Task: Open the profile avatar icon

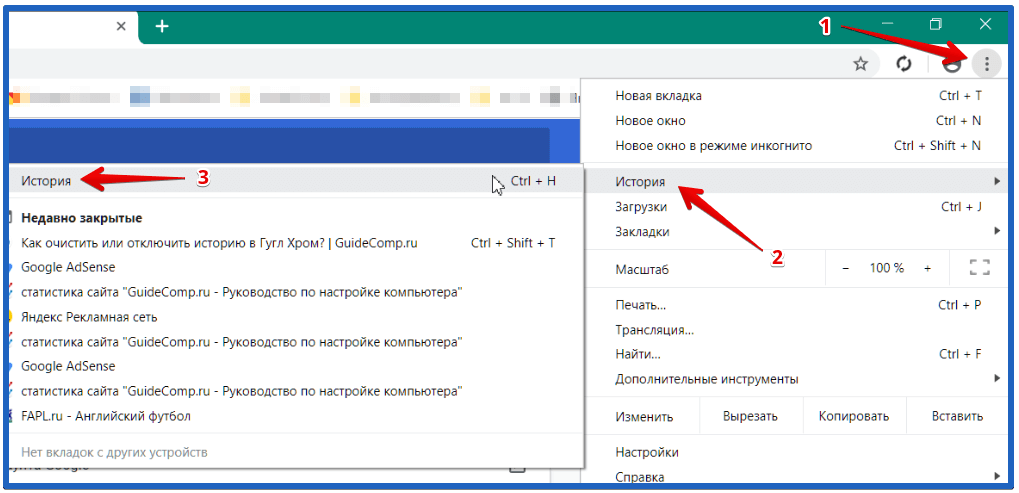Action: [952, 64]
